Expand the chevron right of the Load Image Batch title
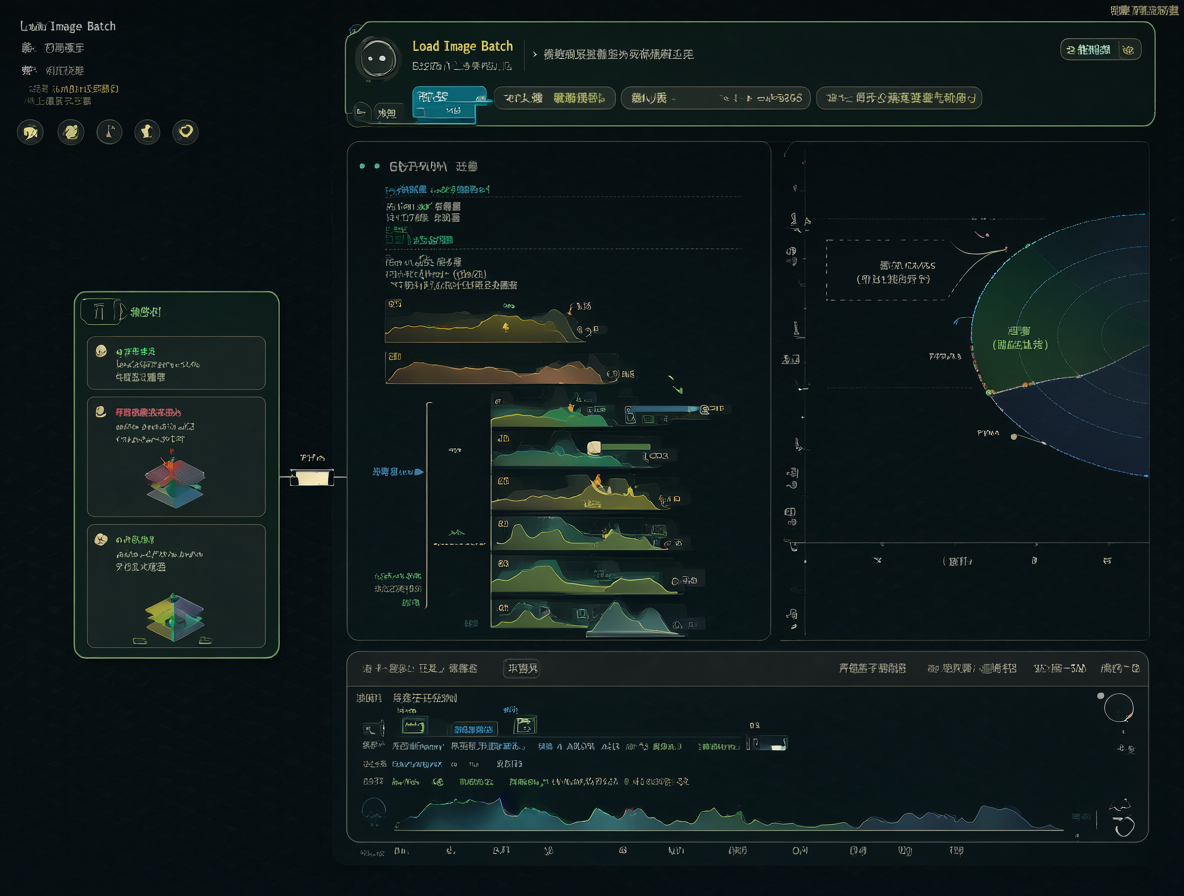Screen dimensions: 1184x896 pos(535,54)
